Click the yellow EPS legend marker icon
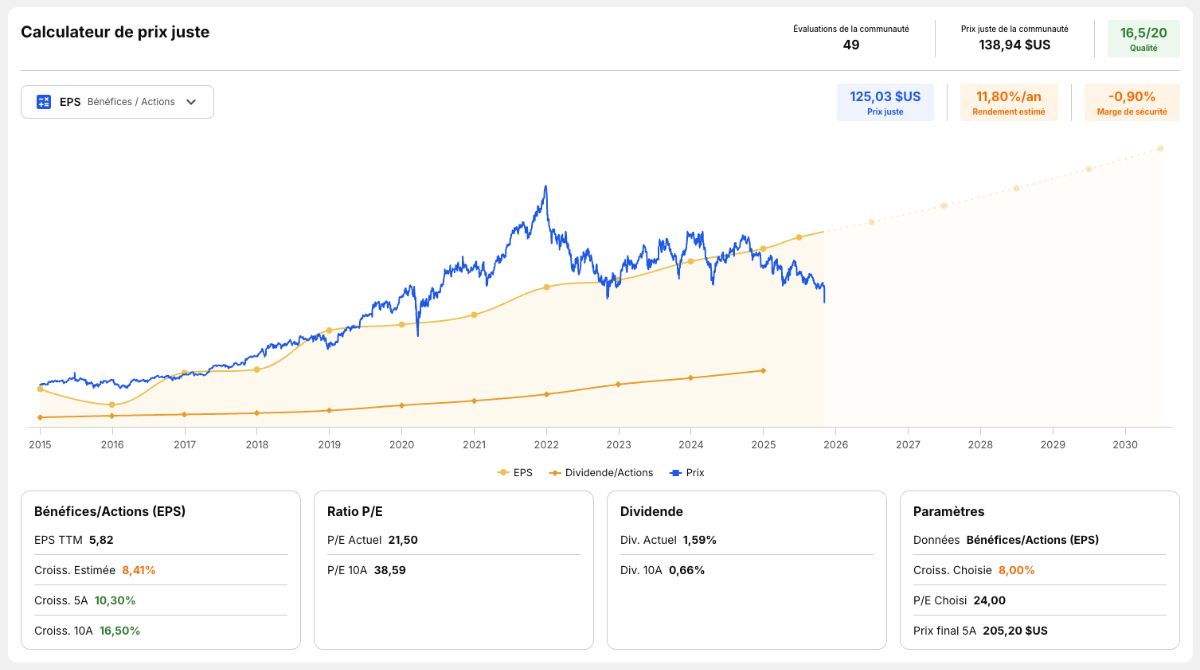The height and width of the screenshot is (670, 1200). 503,472
